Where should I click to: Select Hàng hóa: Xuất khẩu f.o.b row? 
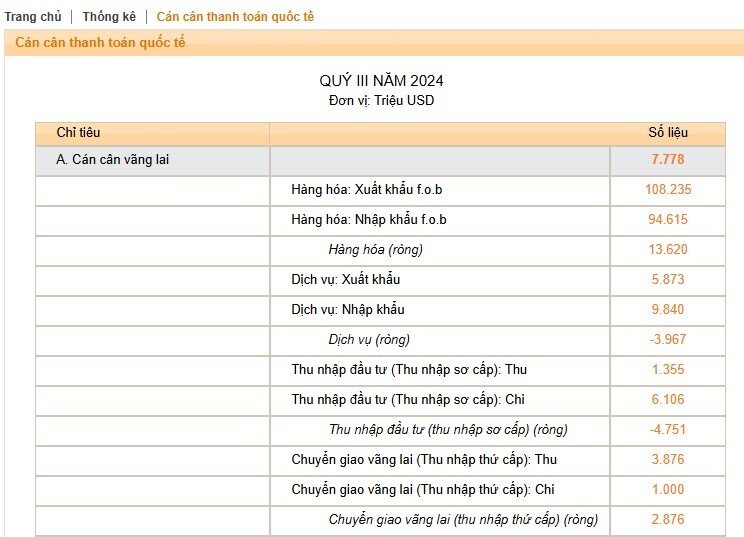pos(380,190)
